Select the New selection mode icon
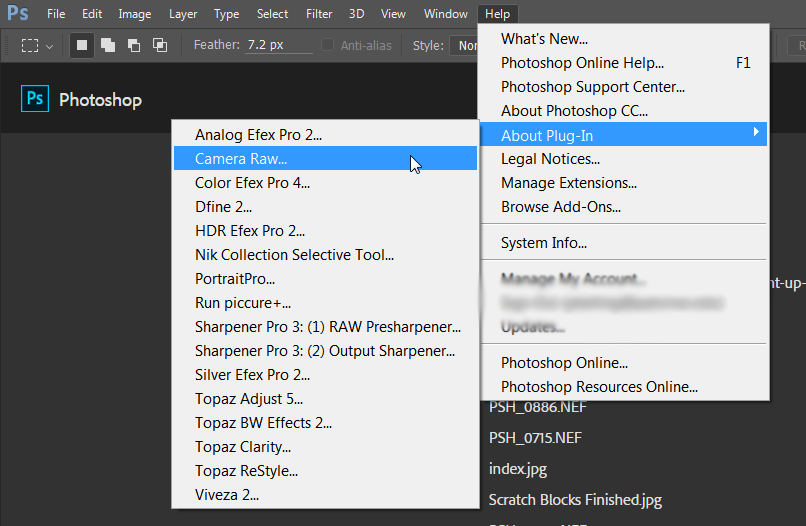Image resolution: width=806 pixels, height=526 pixels. pos(84,45)
